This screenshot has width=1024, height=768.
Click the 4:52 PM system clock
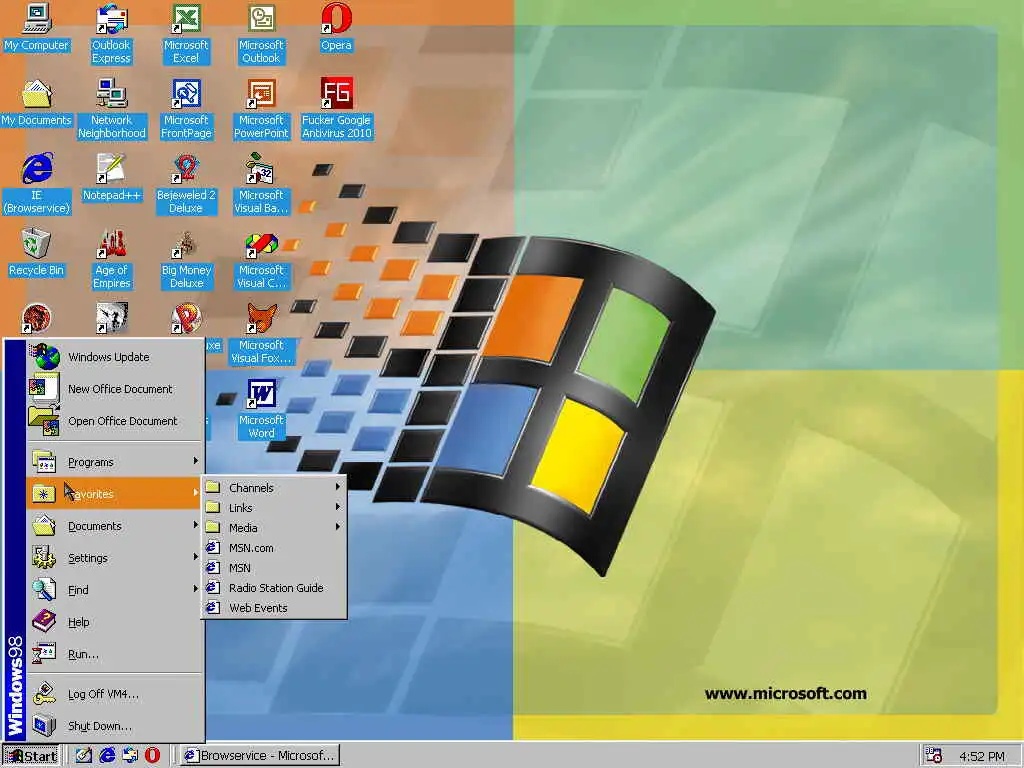[x=982, y=756]
